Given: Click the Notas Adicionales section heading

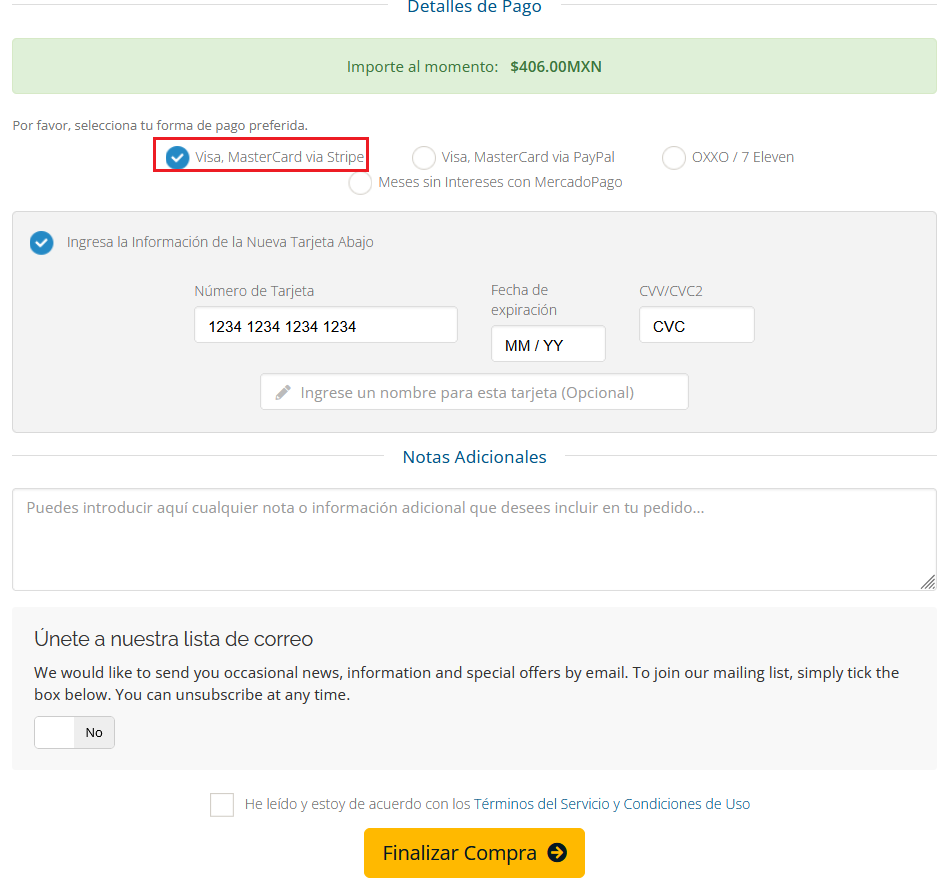Looking at the screenshot, I should point(474,457).
